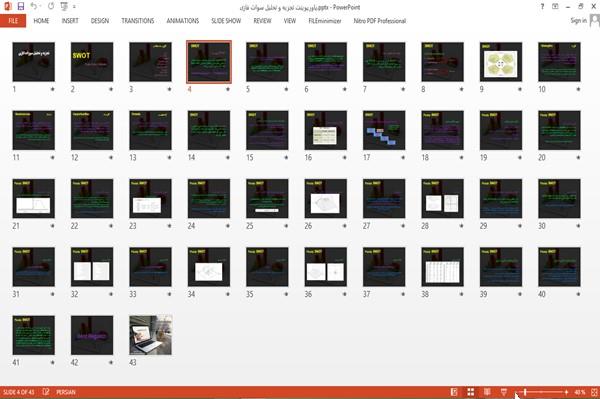Image resolution: width=600 pixels, height=399 pixels.
Task: Open the FILE tab
Action: point(13,21)
